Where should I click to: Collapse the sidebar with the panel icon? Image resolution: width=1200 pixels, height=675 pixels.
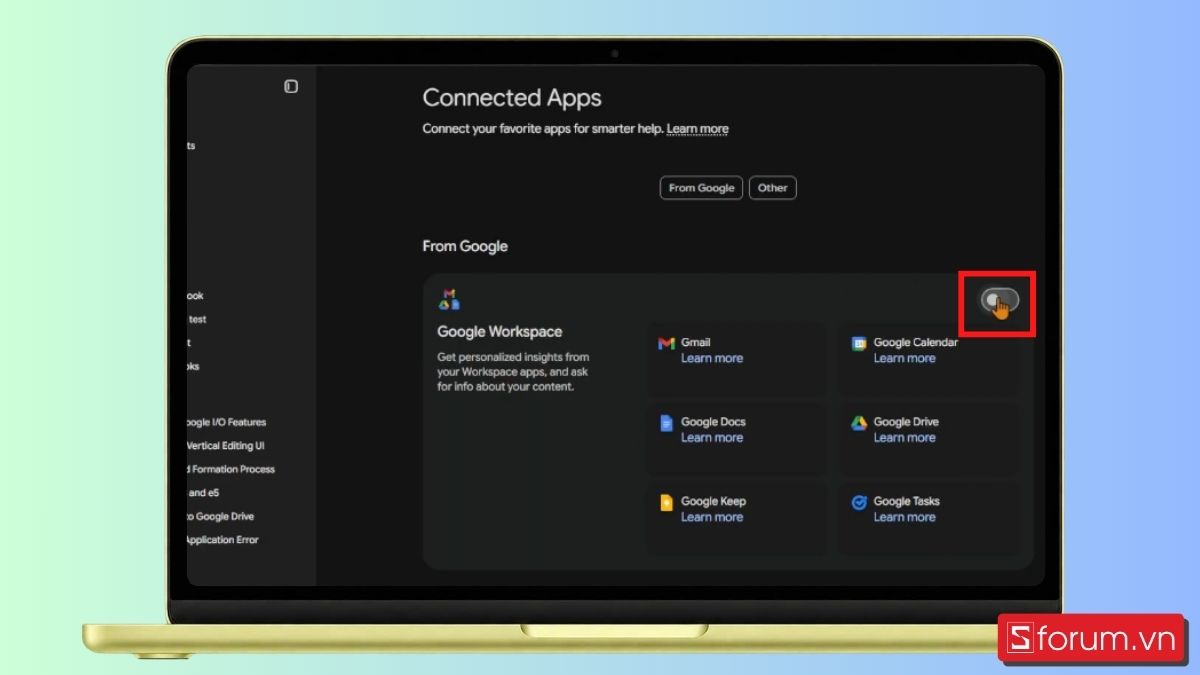tap(291, 87)
